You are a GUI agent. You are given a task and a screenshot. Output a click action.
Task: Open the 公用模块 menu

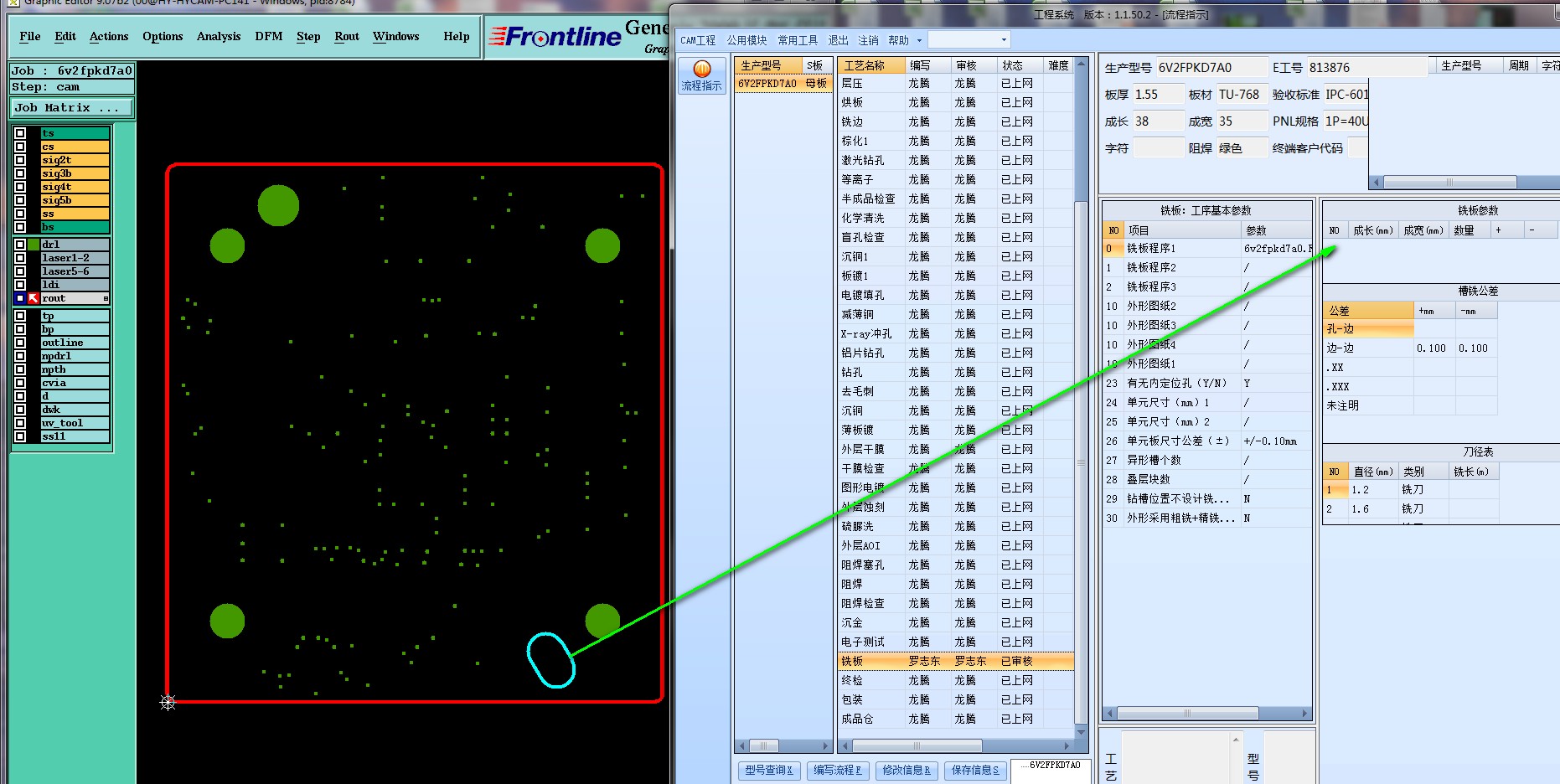pyautogui.click(x=746, y=40)
